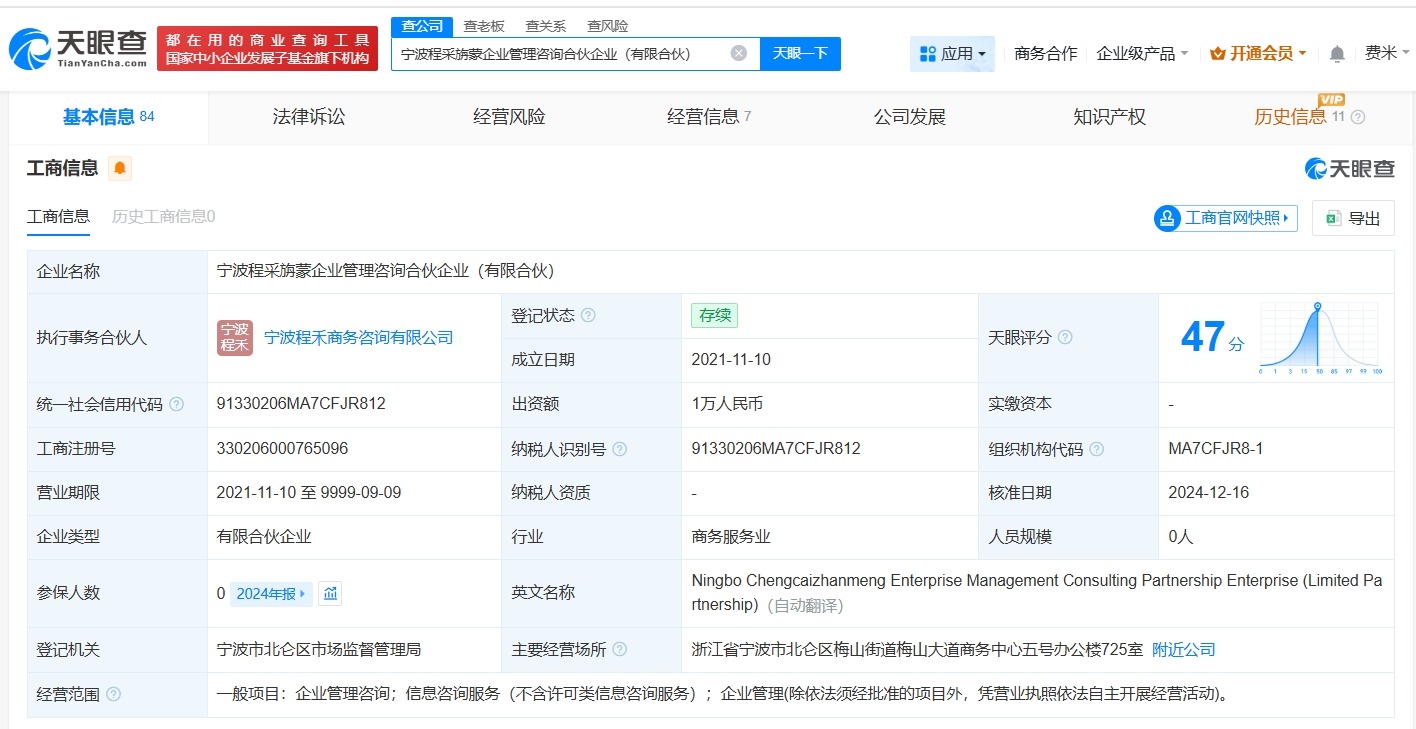Image resolution: width=1416 pixels, height=729 pixels.
Task: Click the bank icon beside 2024年报
Action: pyautogui.click(x=330, y=593)
